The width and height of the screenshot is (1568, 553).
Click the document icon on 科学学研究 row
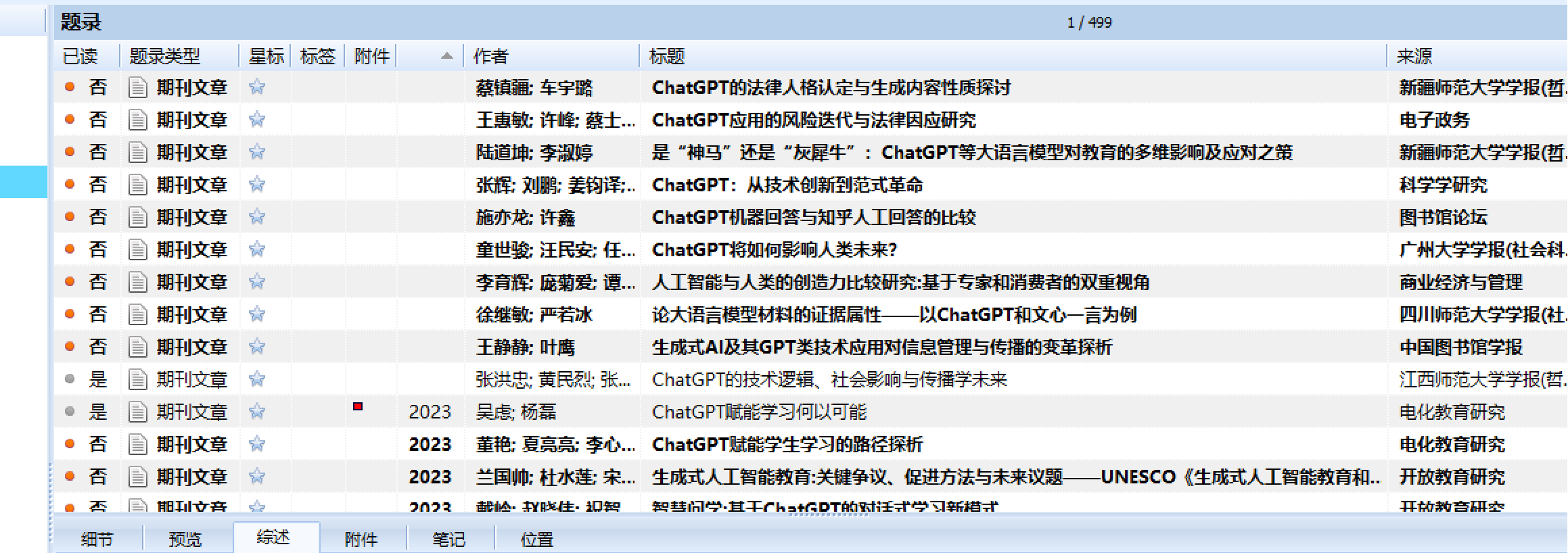coord(138,185)
